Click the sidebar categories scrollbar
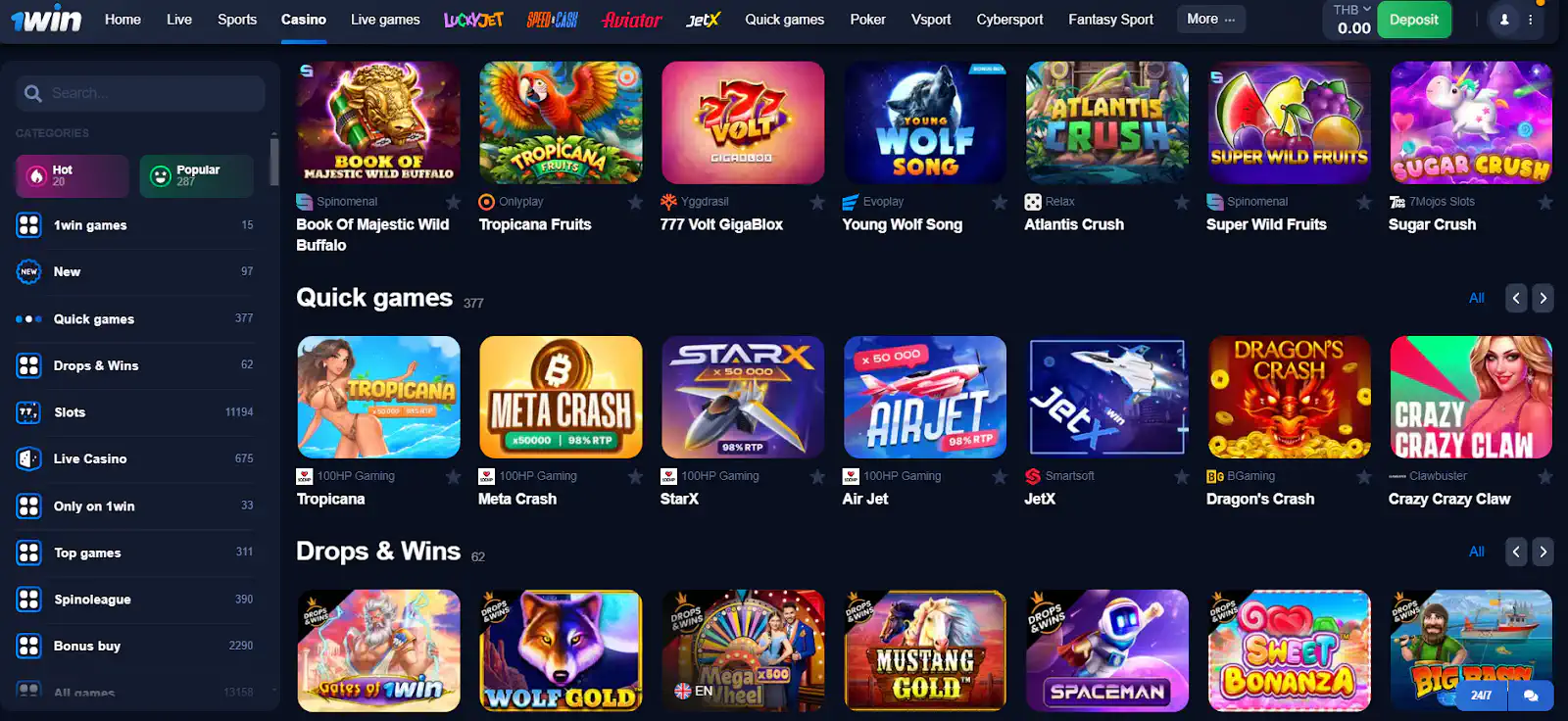The width and height of the screenshot is (1568, 721). pos(274,162)
